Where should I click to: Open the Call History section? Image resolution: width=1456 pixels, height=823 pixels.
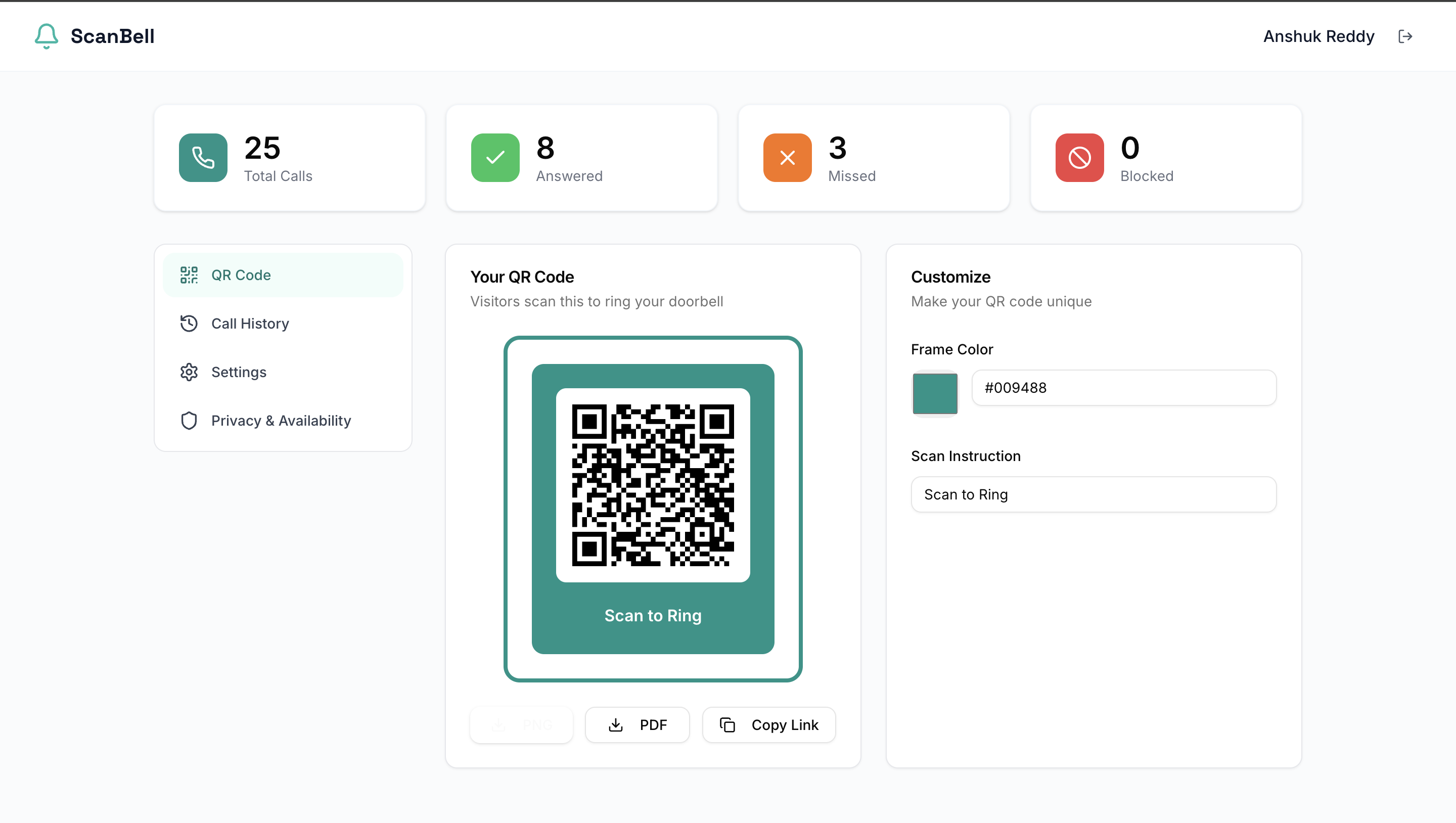[283, 324]
